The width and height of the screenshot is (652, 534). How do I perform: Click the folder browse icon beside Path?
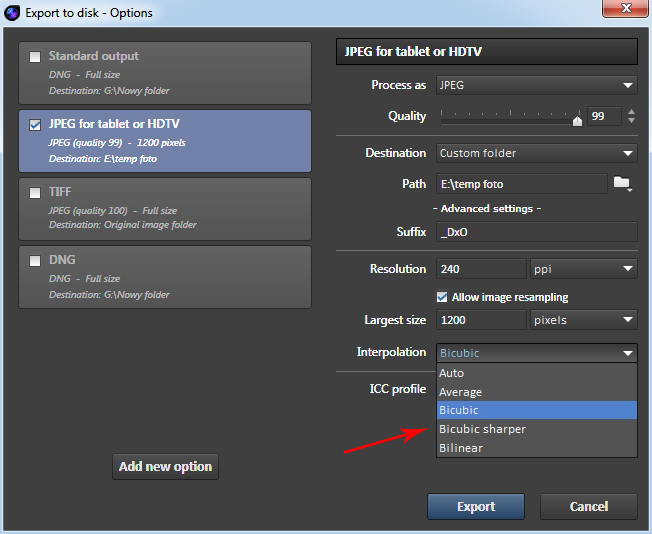[622, 184]
